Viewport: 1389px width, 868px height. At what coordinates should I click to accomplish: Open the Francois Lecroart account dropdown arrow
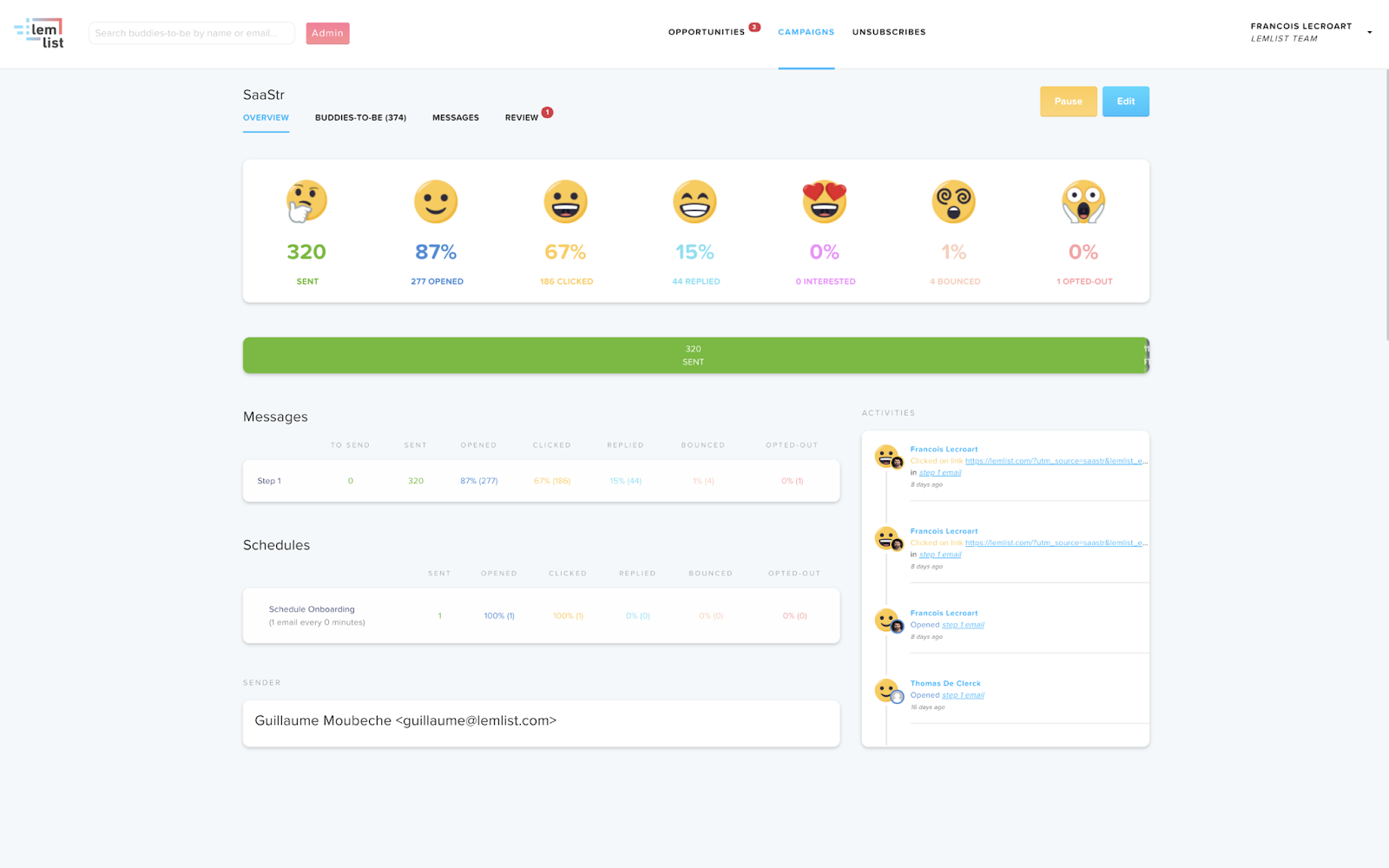(x=1370, y=33)
